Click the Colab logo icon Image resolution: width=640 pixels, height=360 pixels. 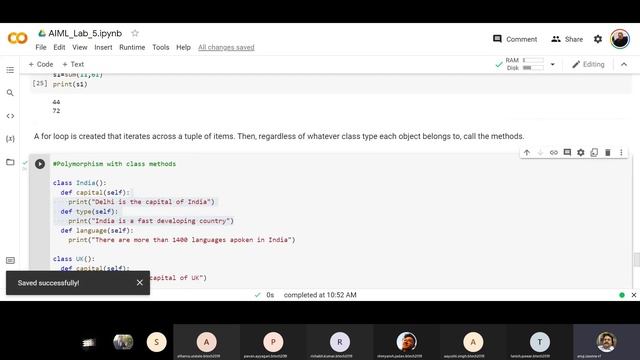pyautogui.click(x=18, y=38)
